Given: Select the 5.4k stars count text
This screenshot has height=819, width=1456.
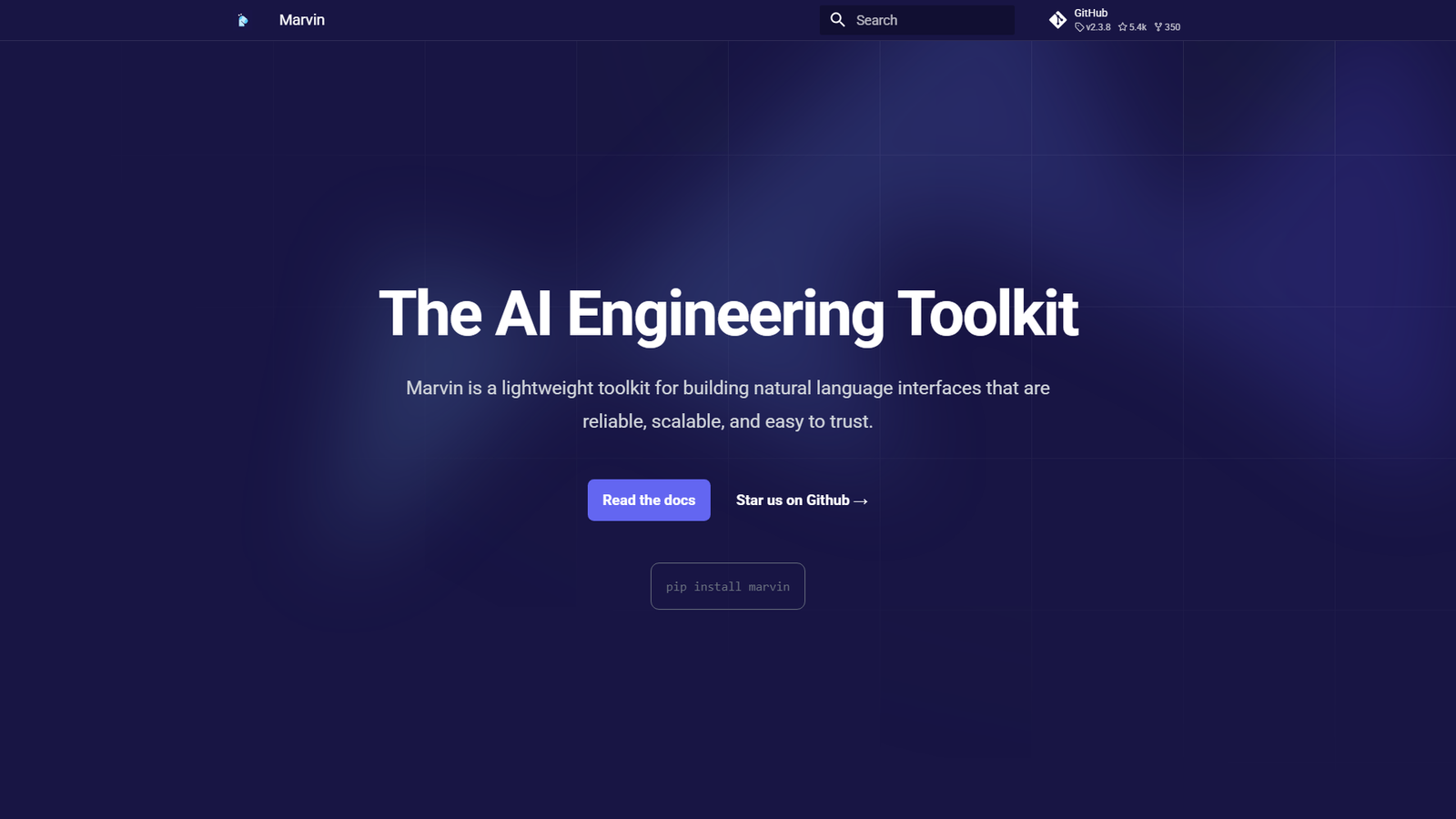Looking at the screenshot, I should click(x=1137, y=27).
